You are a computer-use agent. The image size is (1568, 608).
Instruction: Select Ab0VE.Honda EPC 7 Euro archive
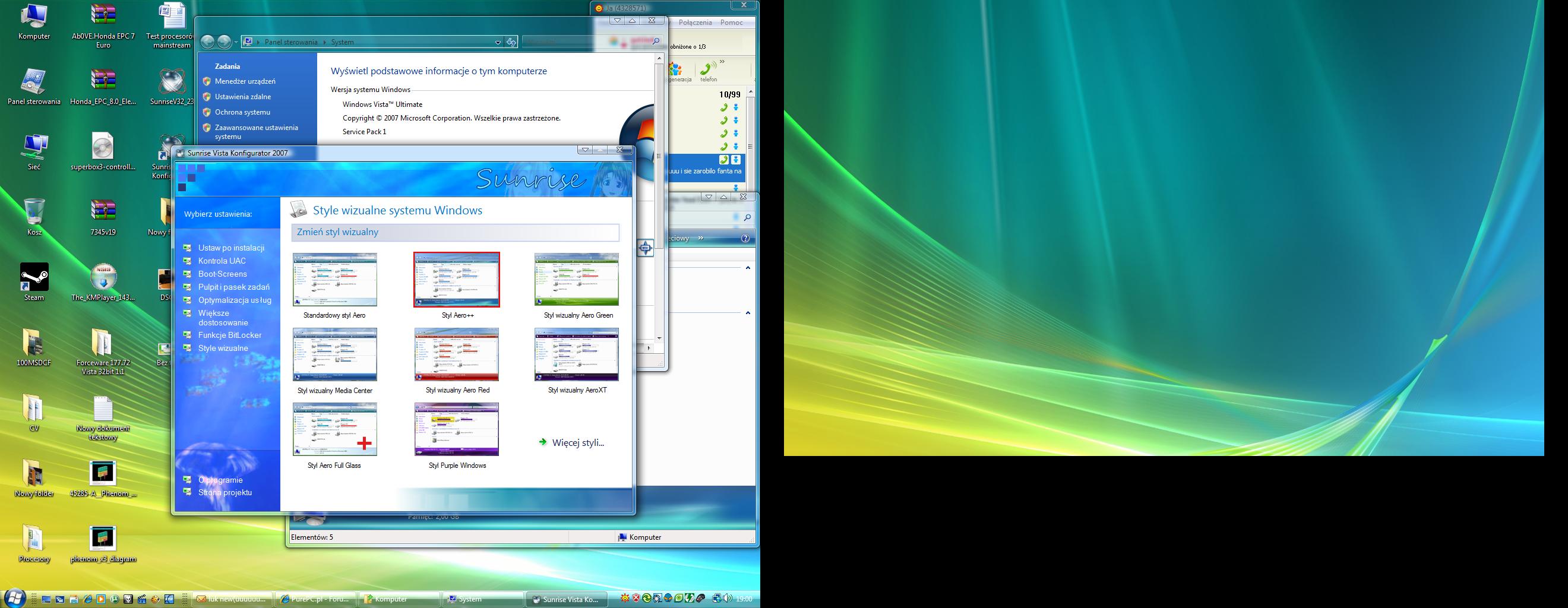click(103, 26)
